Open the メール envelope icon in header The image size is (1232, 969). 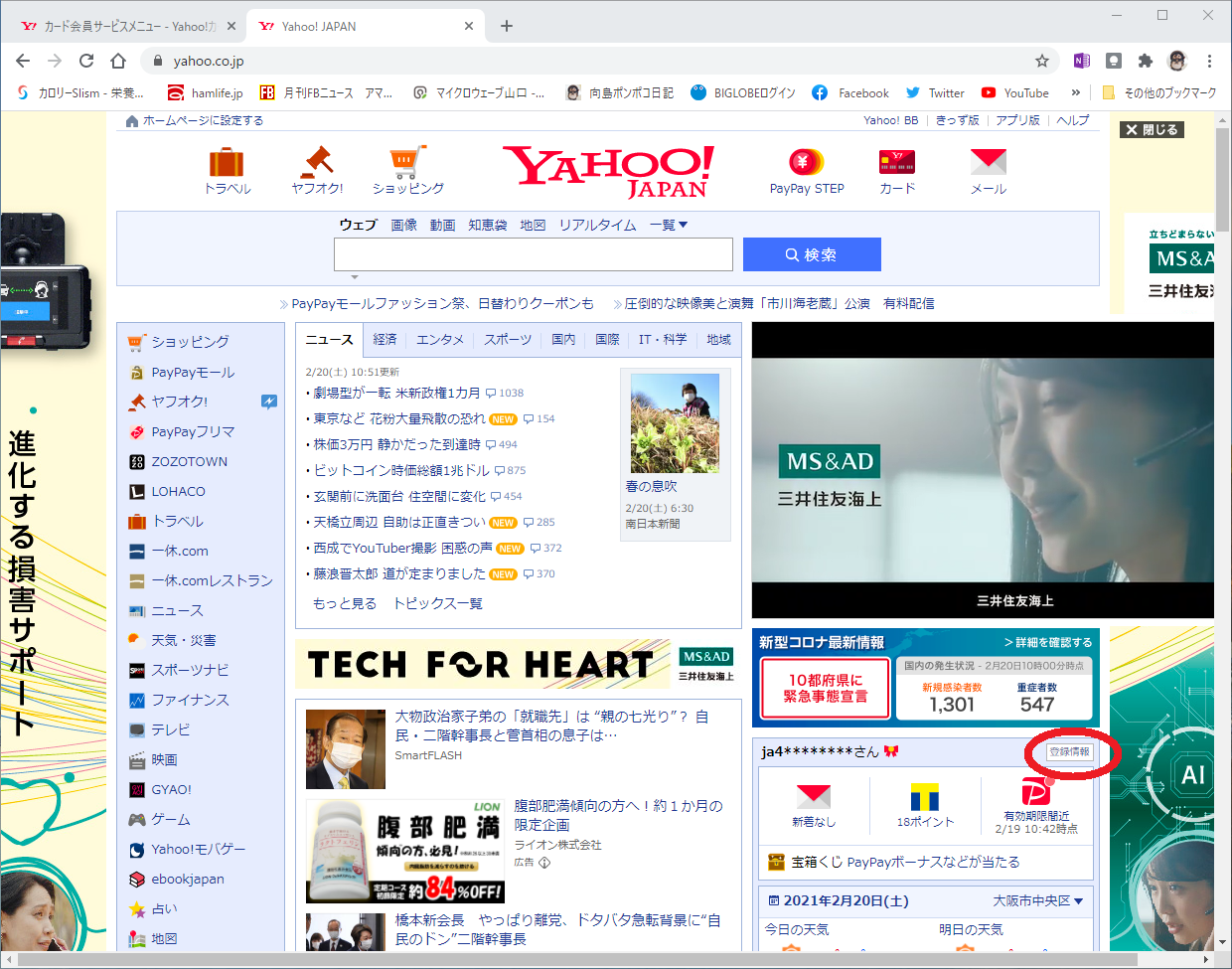(x=988, y=162)
